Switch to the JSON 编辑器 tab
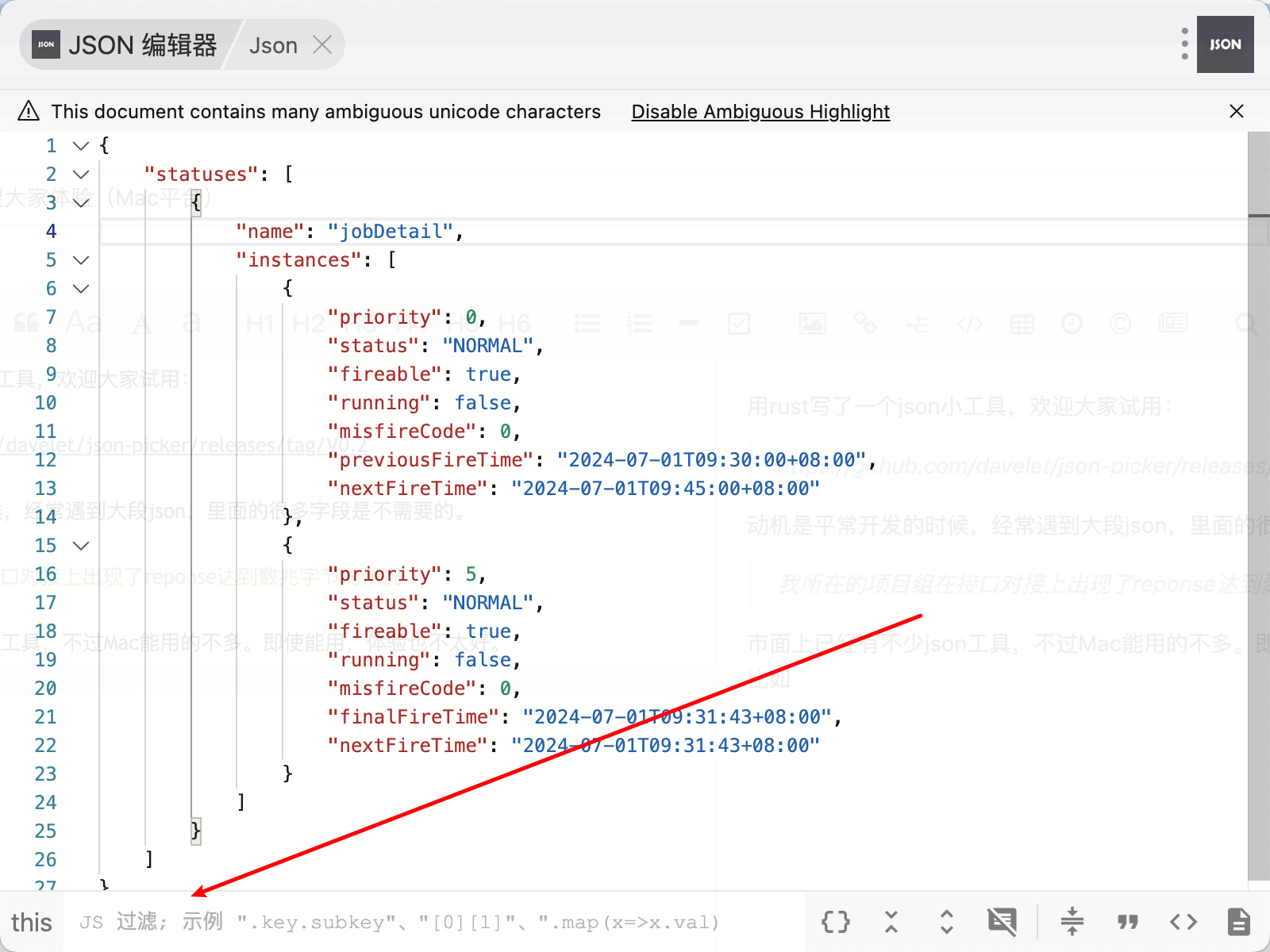The width and height of the screenshot is (1270, 952). pyautogui.click(x=127, y=45)
